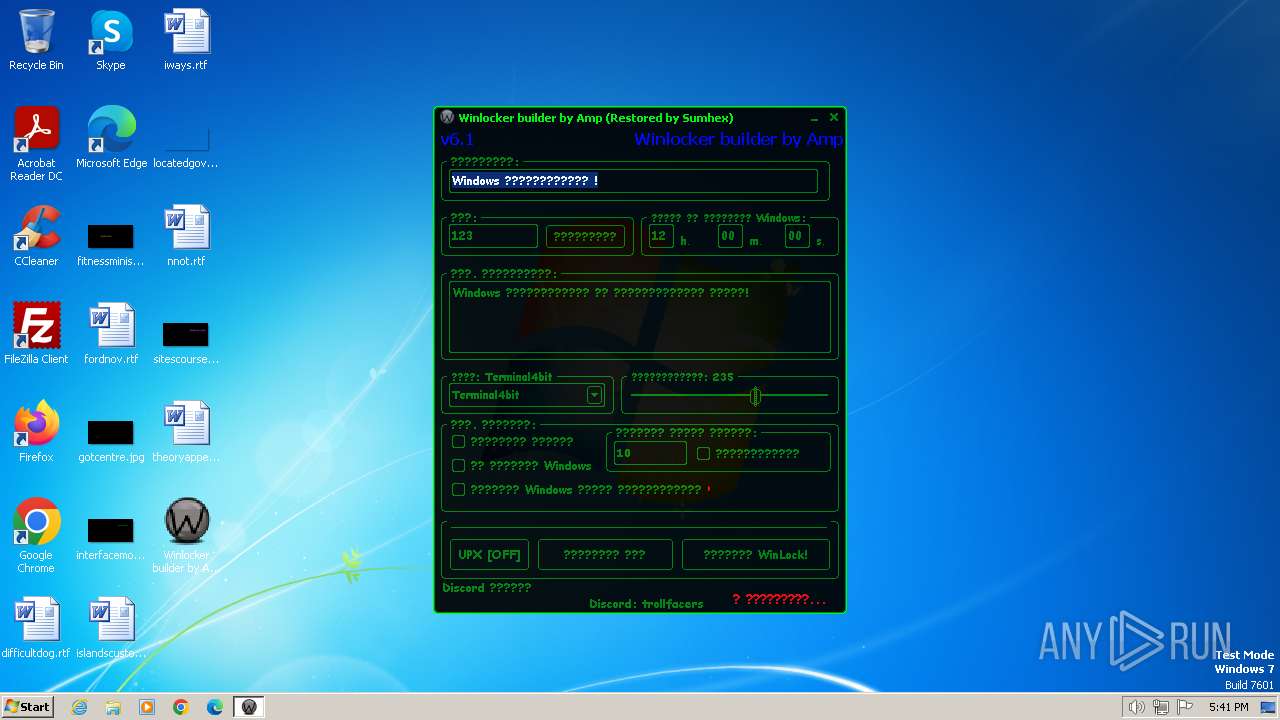Launch FileZilla Client shortcut
Viewport: 1280px width, 720px height.
point(36,333)
